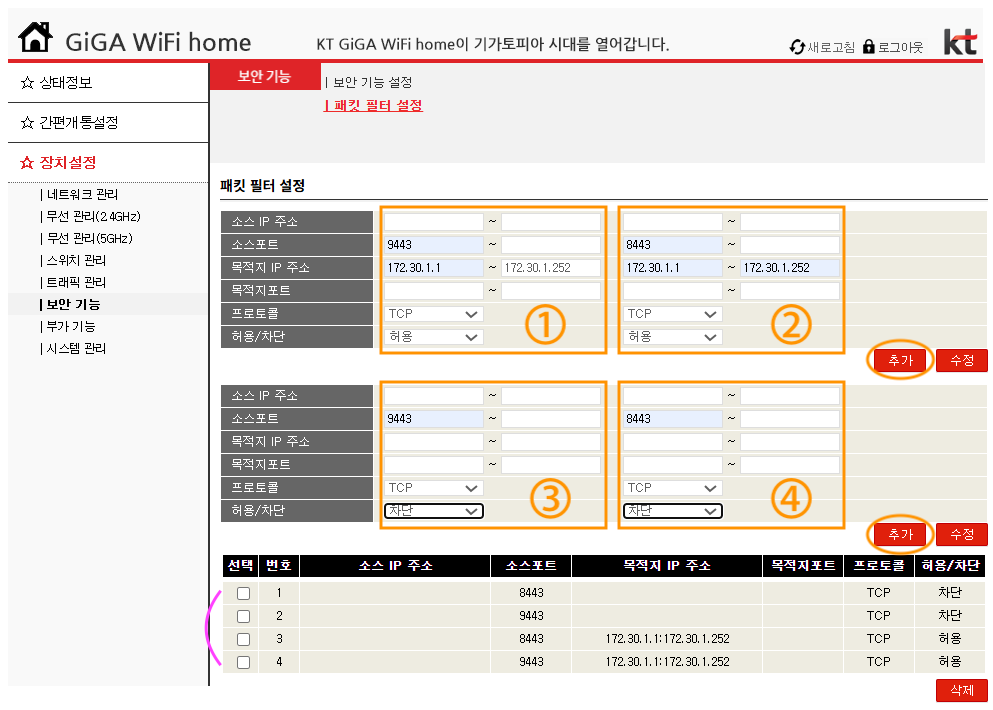Open protocol TCP dropdown in section 1
The image size is (993, 710).
[x=433, y=314]
